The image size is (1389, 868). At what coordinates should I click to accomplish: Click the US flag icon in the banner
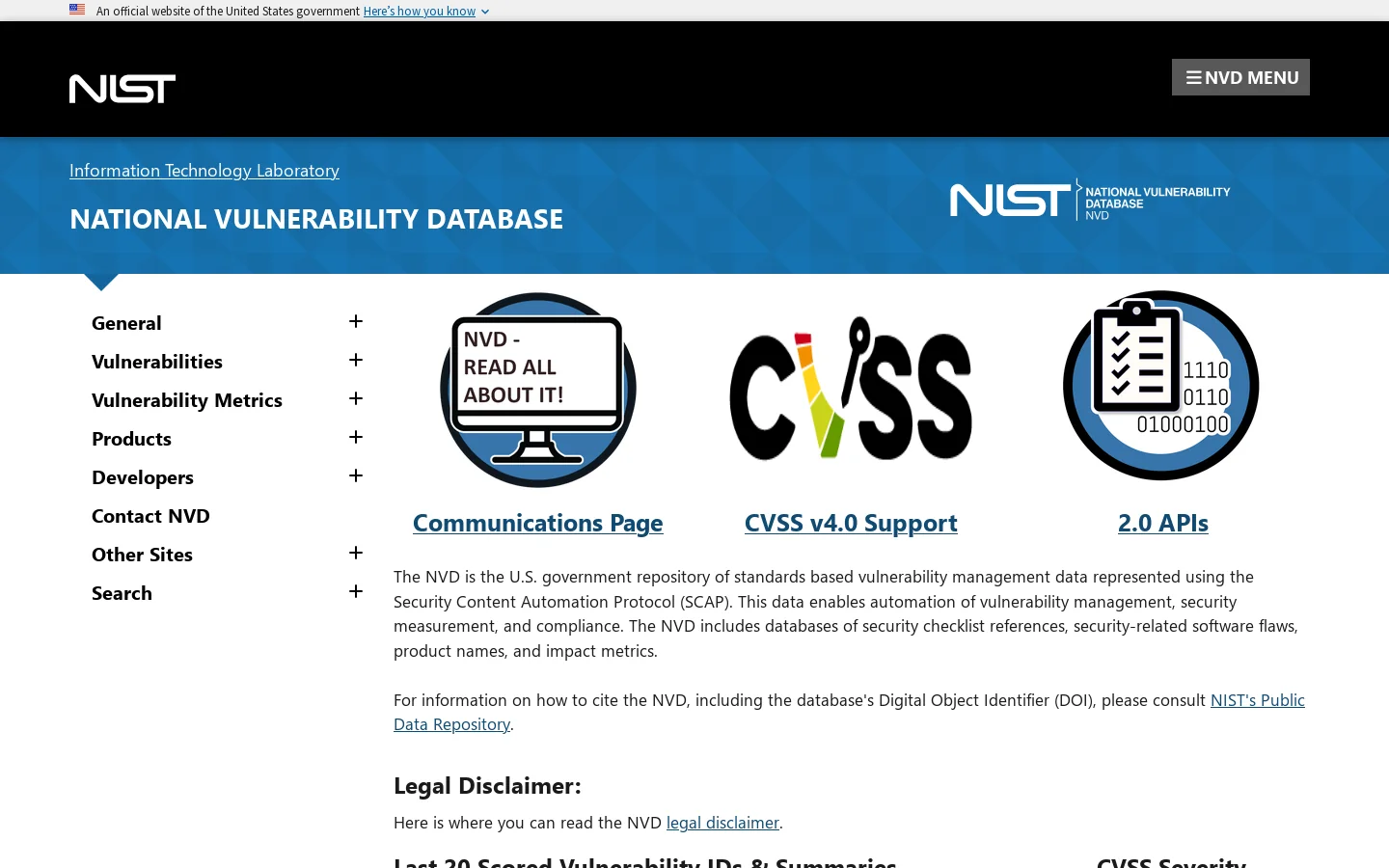[77, 10]
